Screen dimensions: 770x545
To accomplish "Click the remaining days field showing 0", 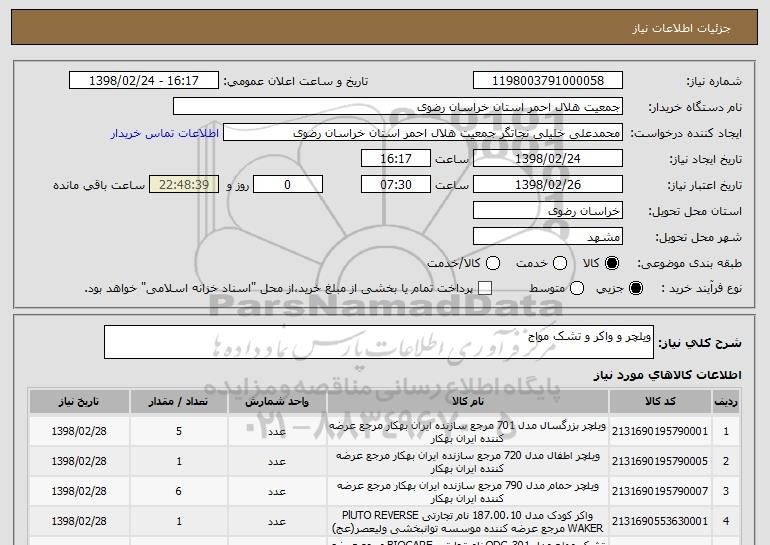I will [288, 185].
